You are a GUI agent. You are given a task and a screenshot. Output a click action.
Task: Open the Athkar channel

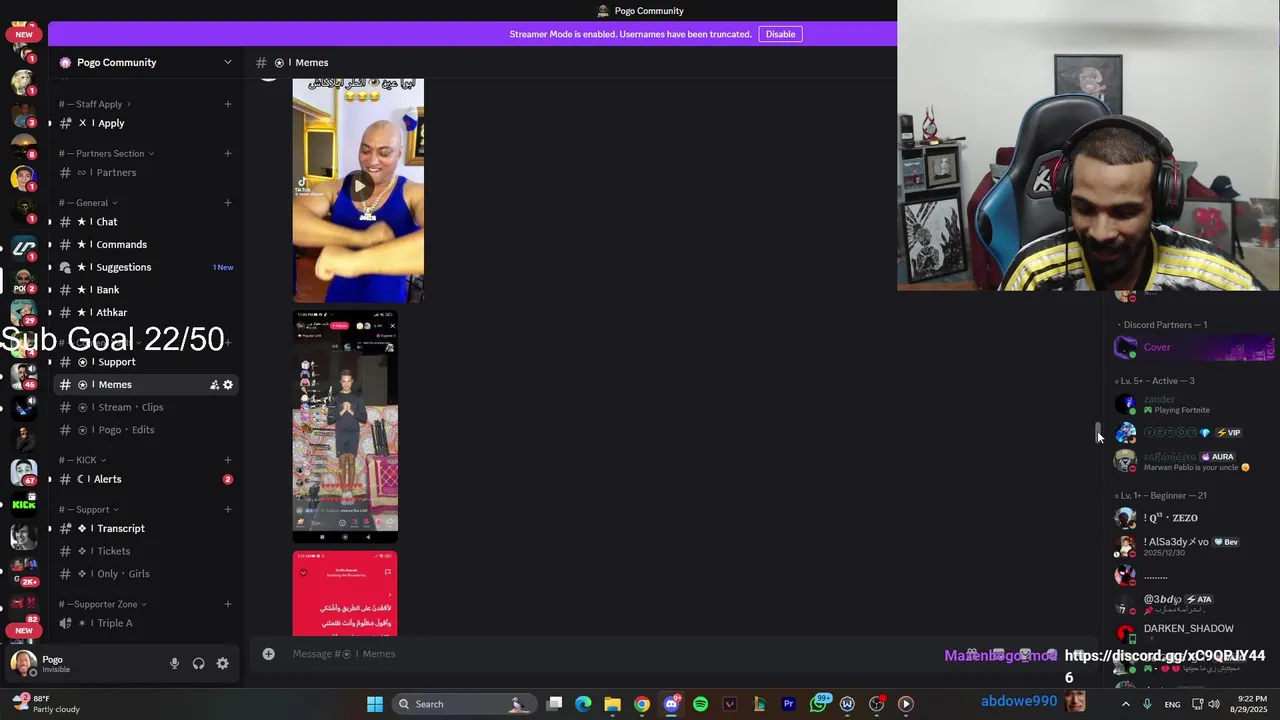pos(145,312)
